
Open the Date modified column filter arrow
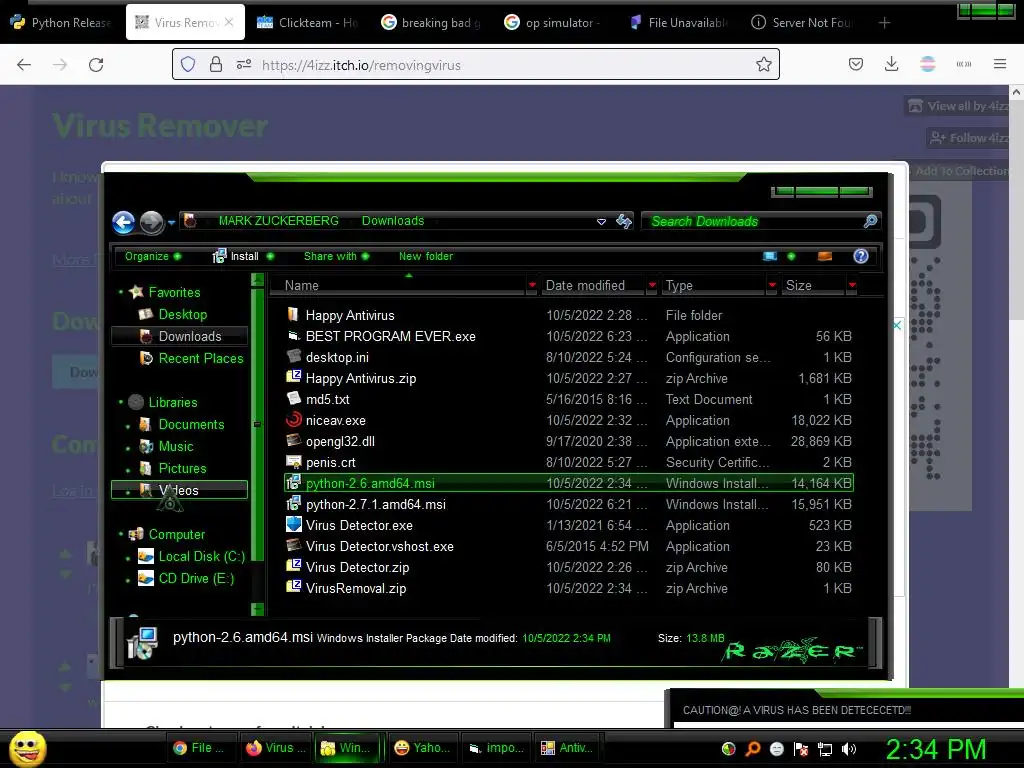click(652, 285)
